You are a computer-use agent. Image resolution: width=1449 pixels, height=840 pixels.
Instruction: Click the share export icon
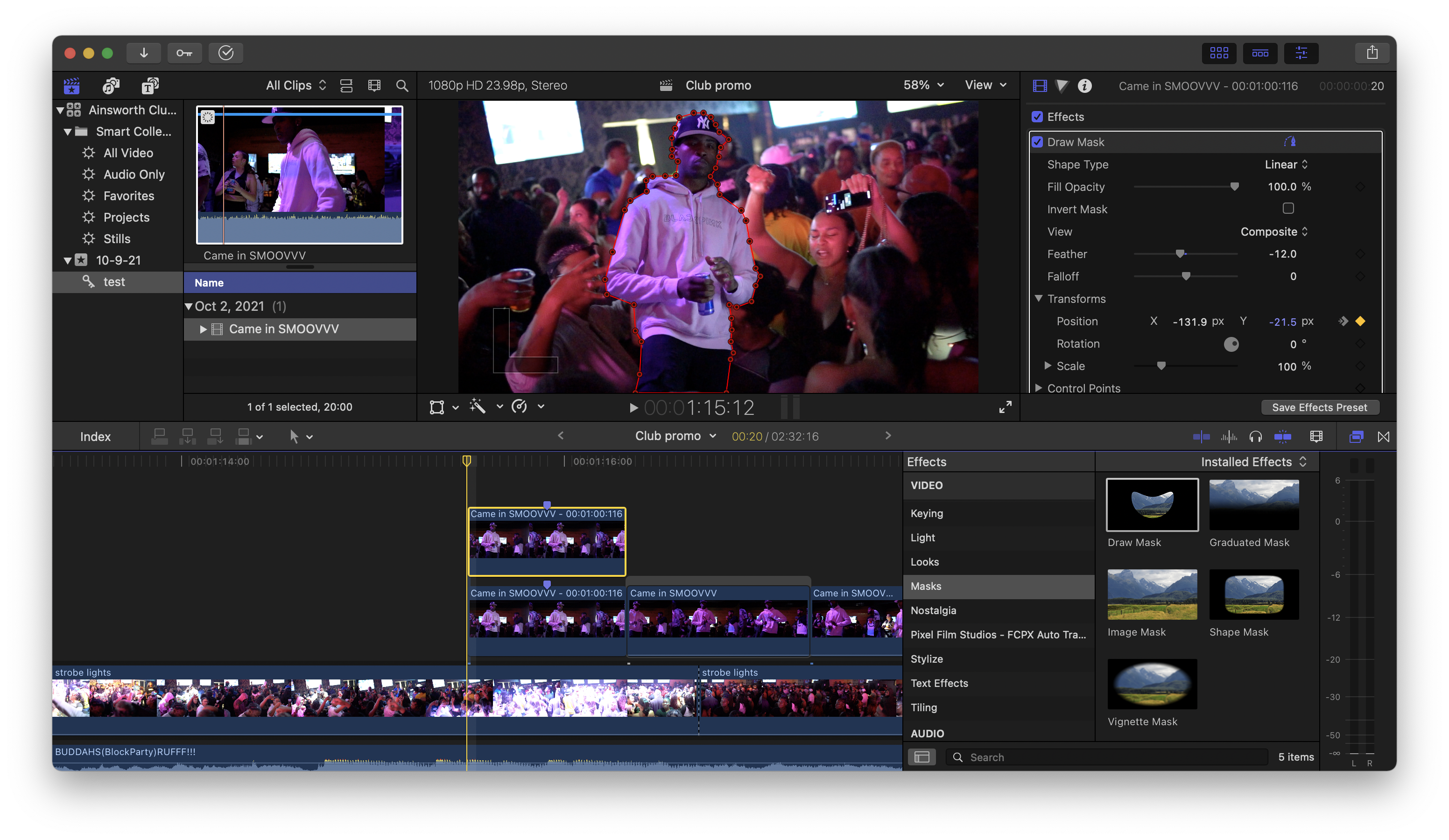coord(1372,53)
